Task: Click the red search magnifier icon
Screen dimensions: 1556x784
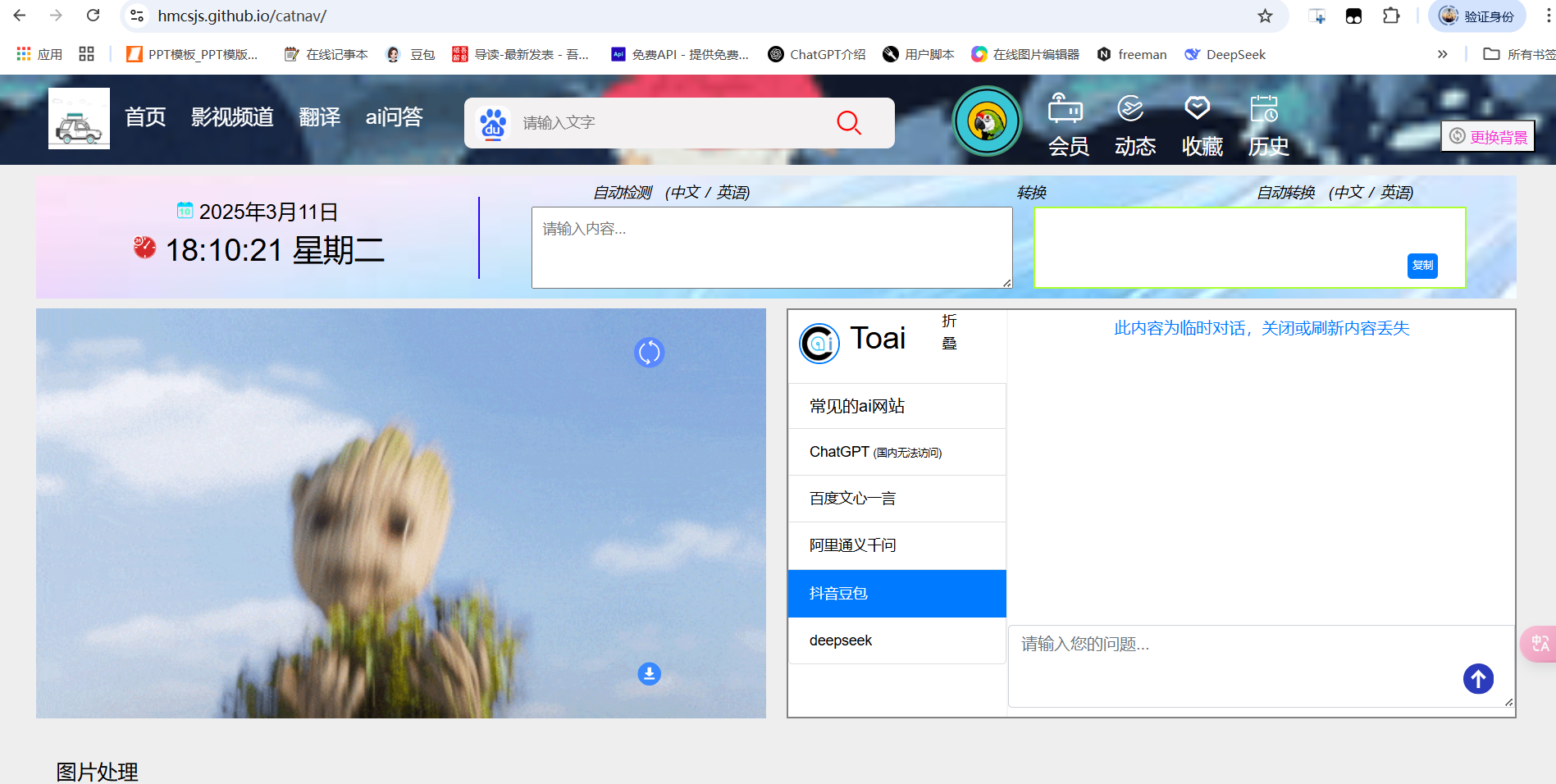Action: (x=848, y=123)
